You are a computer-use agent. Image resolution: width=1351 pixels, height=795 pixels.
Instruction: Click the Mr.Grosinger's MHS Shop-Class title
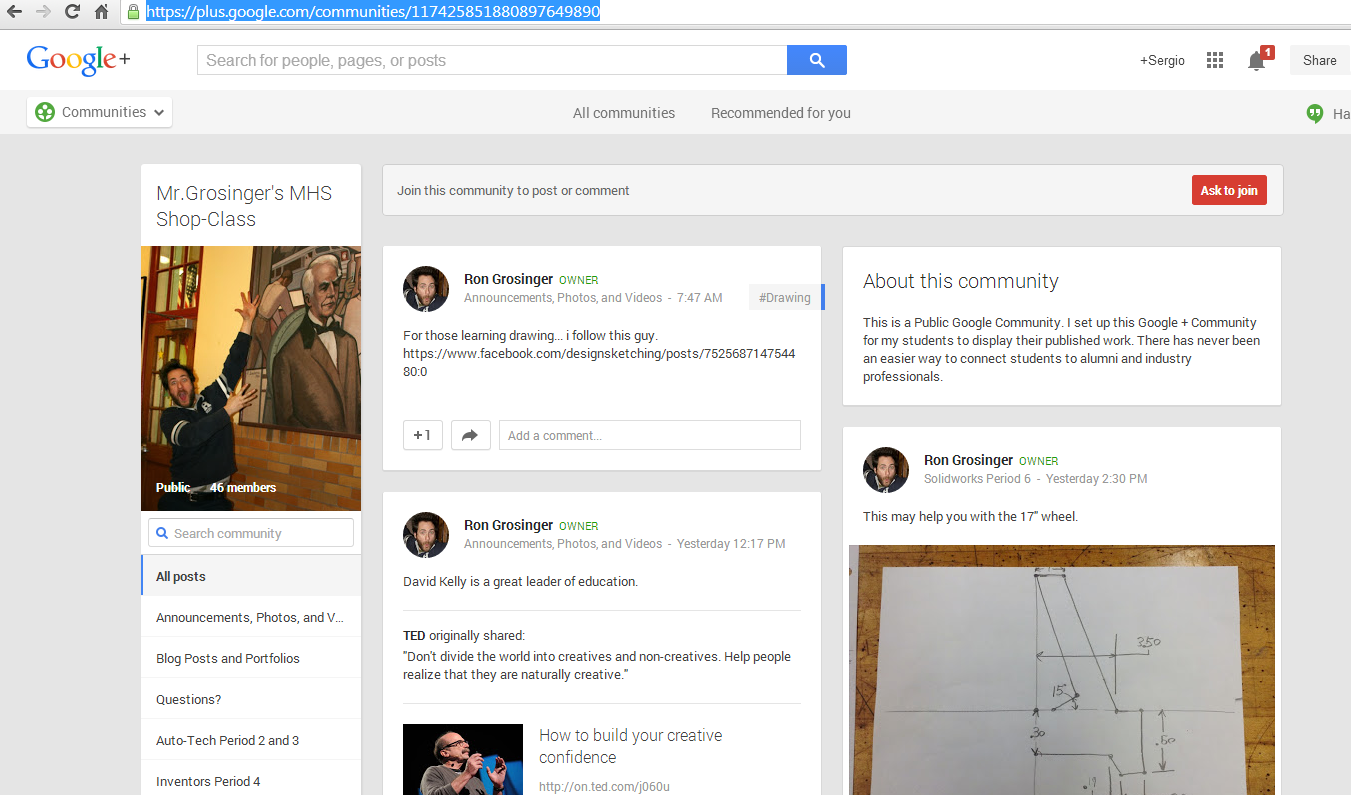point(244,206)
